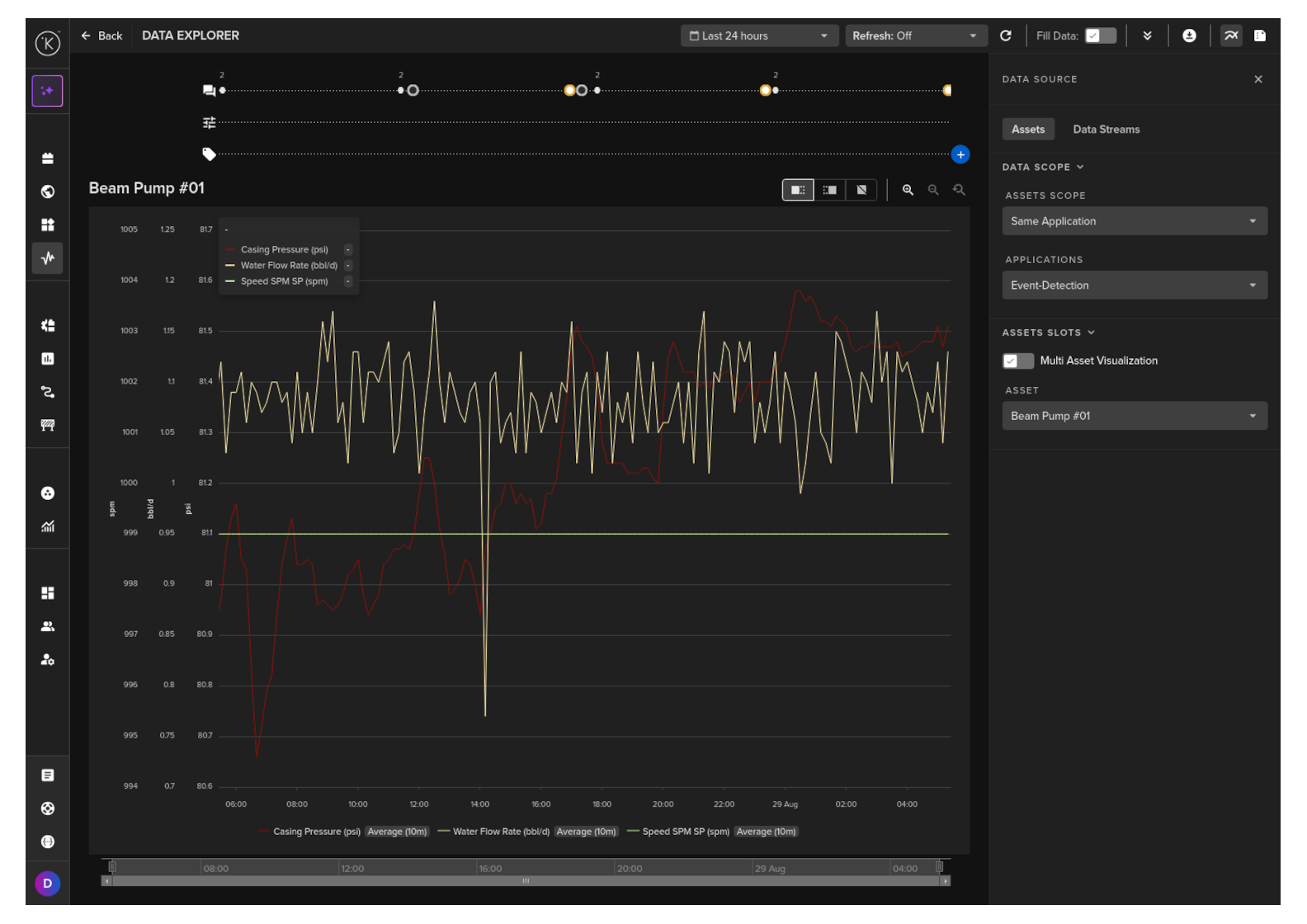Click the K logo in the sidebar
This screenshot has width=1307, height=924.
[48, 43]
